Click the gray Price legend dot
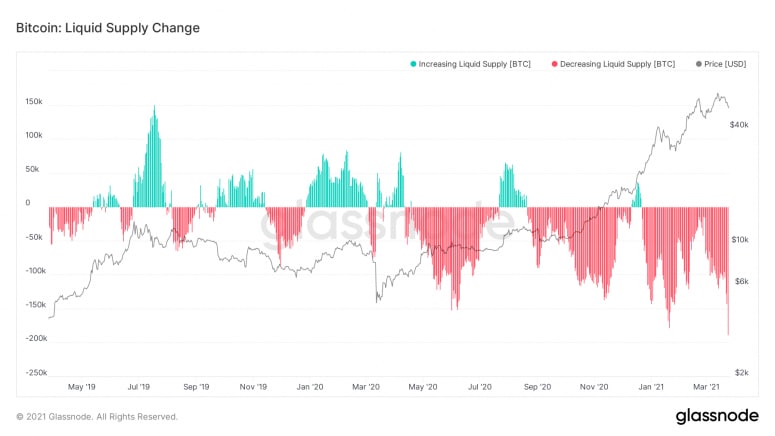775x436 pixels. coord(698,64)
